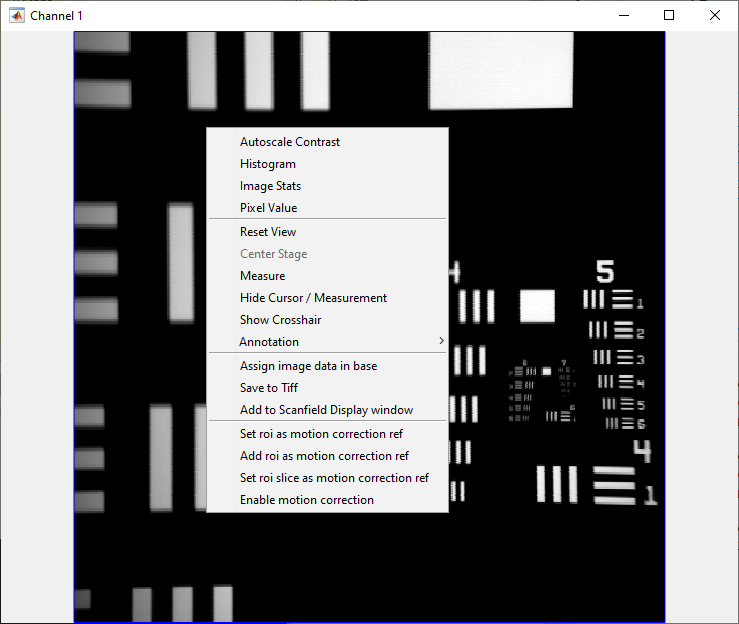Choose Image Stats menu entry
The image size is (739, 624).
point(270,186)
